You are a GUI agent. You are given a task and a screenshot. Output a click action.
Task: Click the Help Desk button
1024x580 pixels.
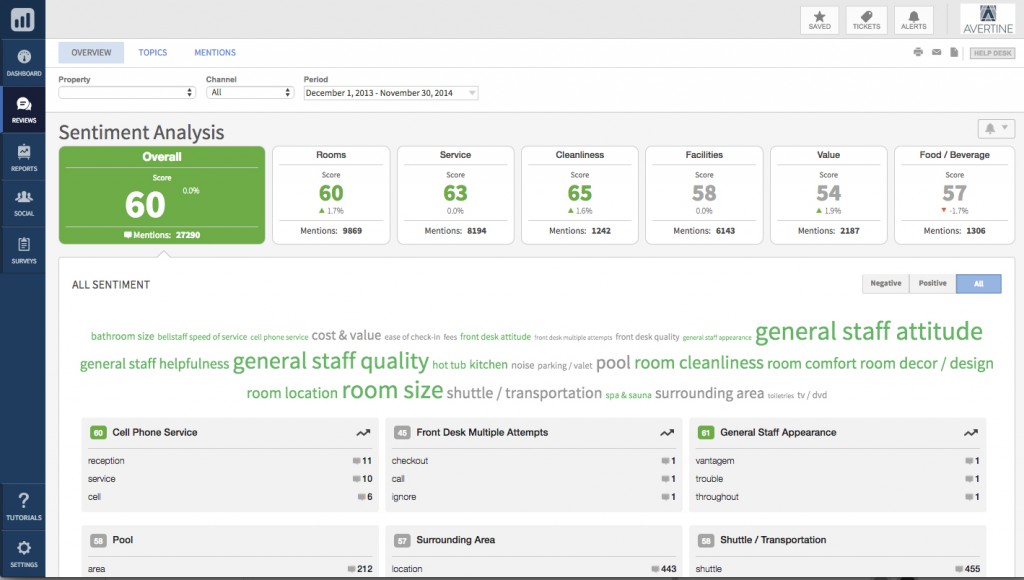click(x=992, y=53)
